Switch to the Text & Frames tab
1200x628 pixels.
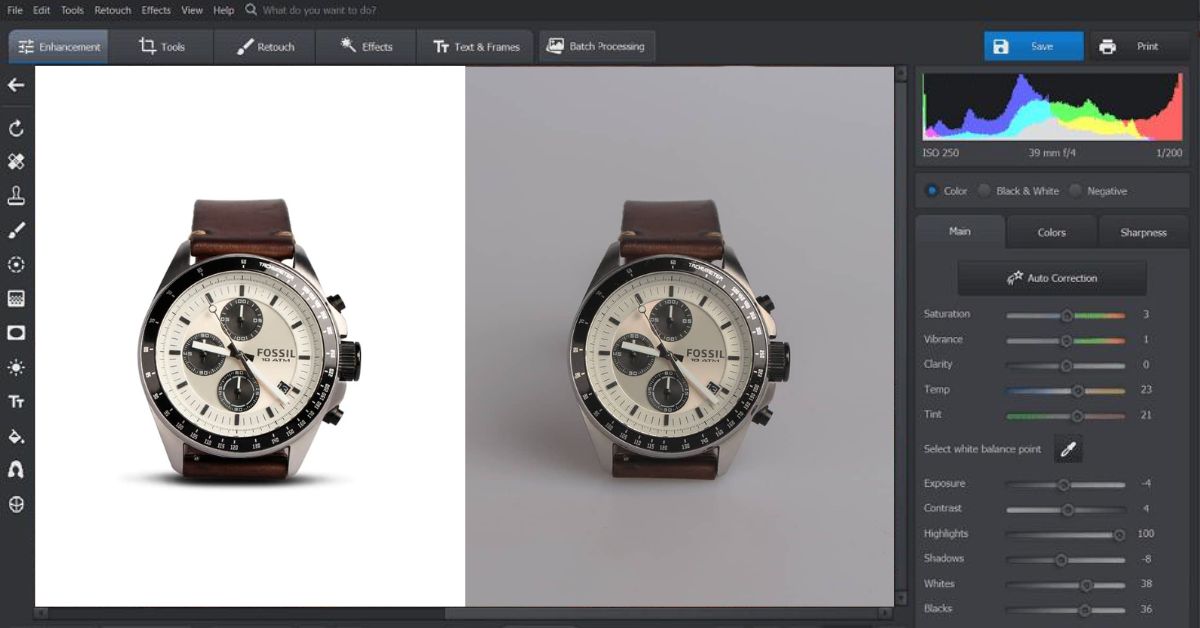tap(476, 46)
